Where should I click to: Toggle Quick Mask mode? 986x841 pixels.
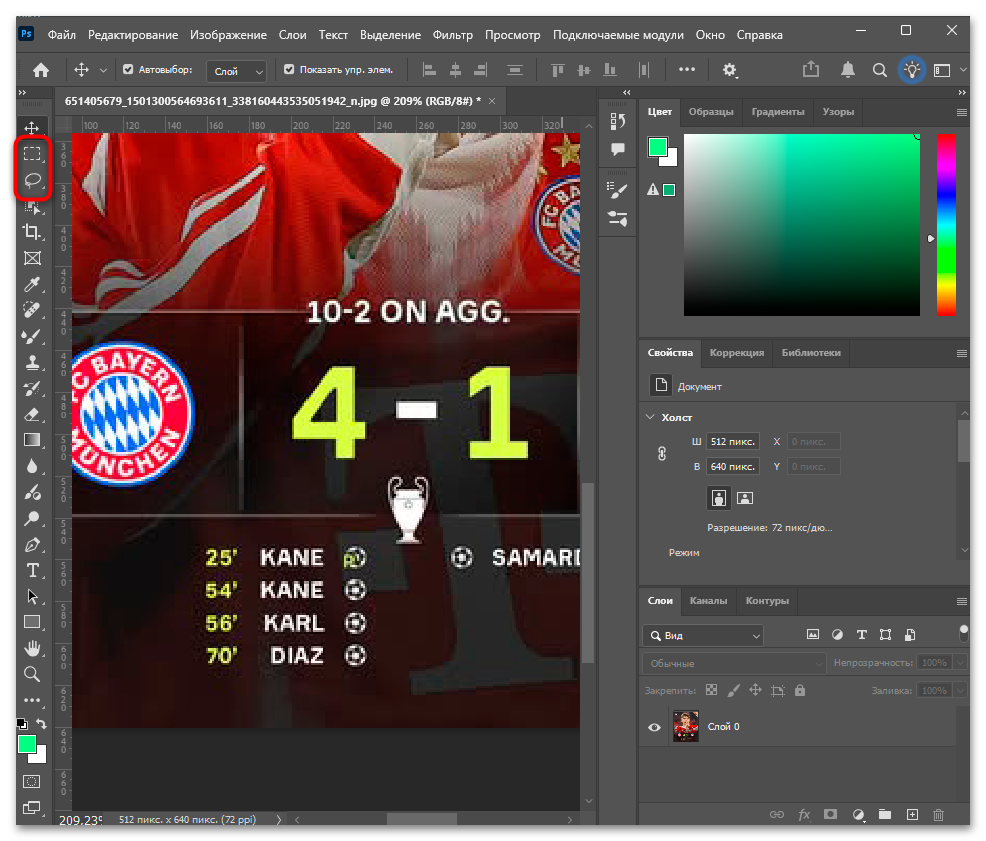point(31,782)
